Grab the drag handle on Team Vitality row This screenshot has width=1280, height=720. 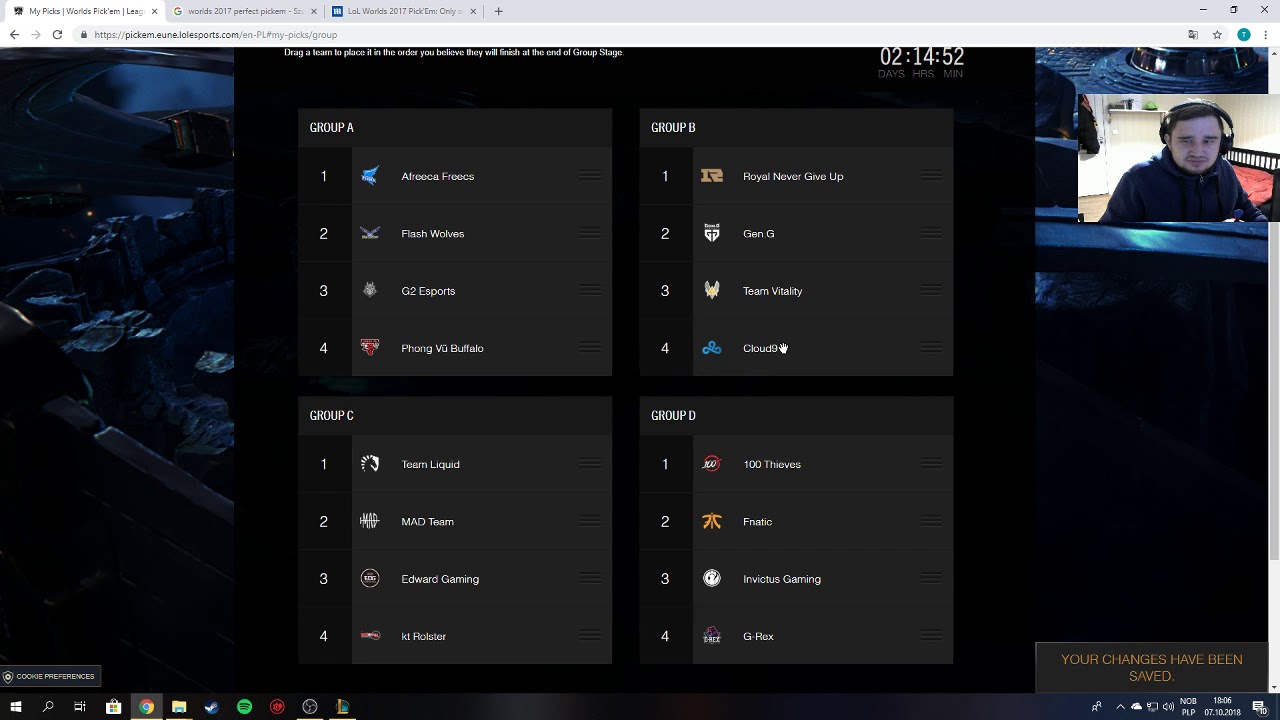point(932,291)
